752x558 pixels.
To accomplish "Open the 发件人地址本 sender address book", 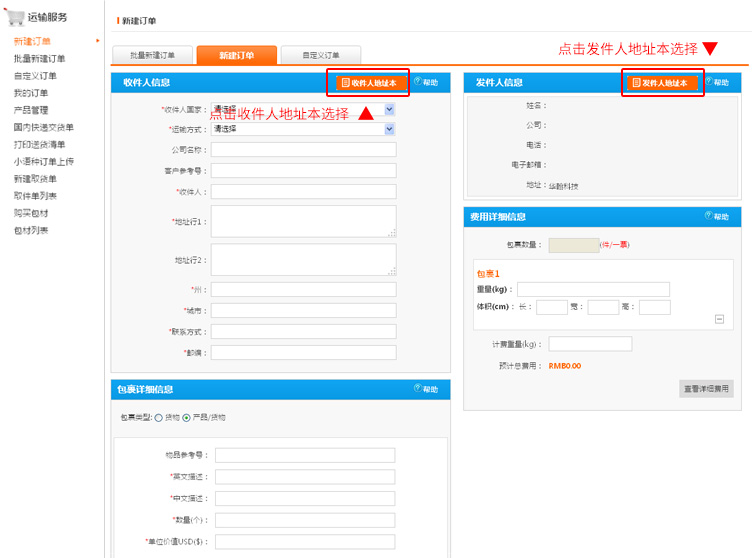I will (x=660, y=83).
